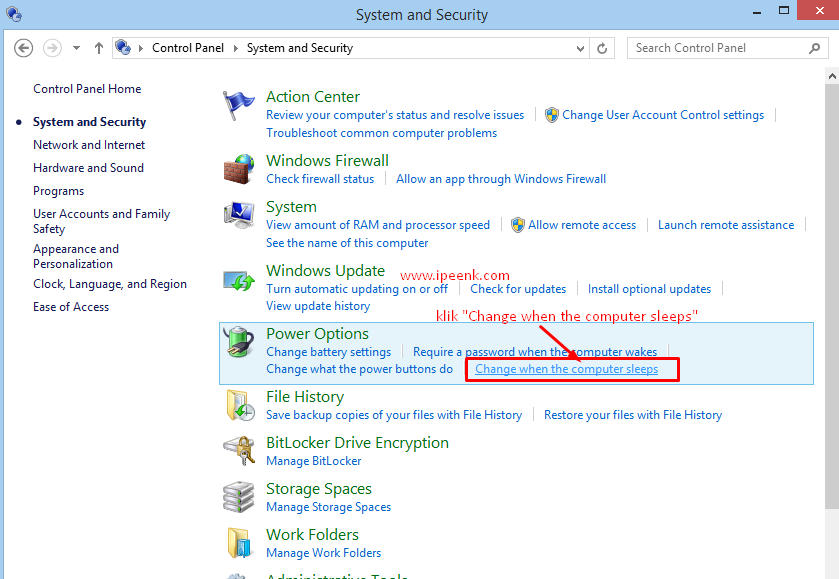Expand recent locations chevron near forward button
The image size is (839, 579).
[75, 47]
